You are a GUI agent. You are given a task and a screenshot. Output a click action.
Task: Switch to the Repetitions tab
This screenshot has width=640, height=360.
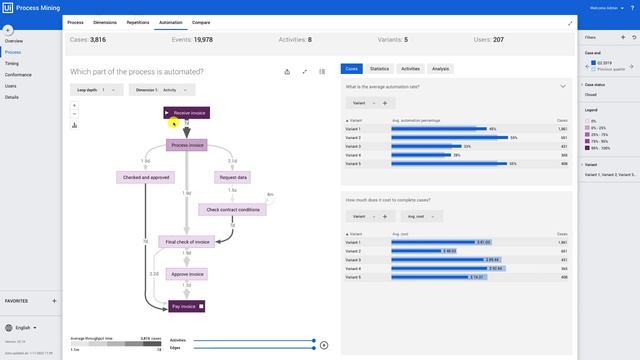(138, 22)
